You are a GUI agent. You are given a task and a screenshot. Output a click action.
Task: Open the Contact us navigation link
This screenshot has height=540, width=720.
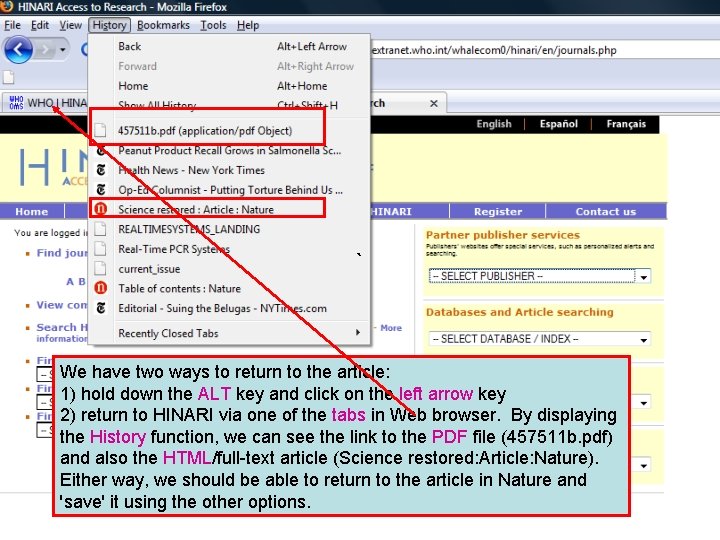(606, 212)
